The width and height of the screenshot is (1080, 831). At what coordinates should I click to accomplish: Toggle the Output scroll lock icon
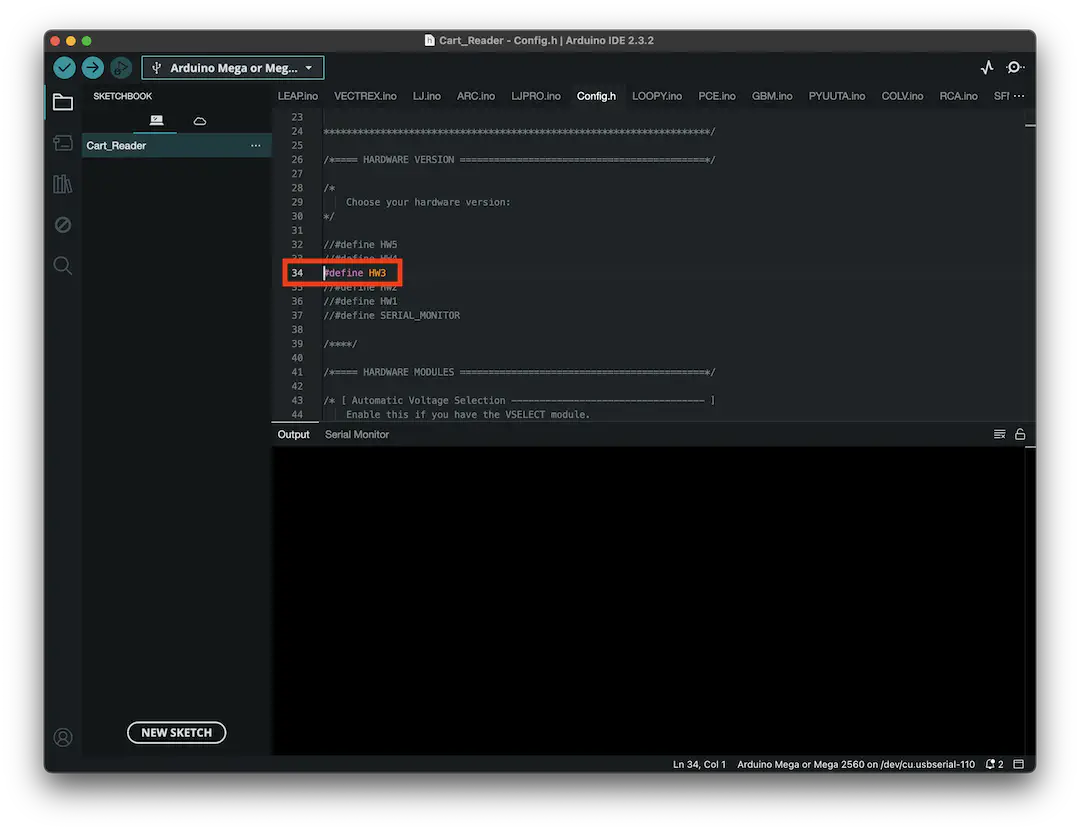click(1020, 434)
